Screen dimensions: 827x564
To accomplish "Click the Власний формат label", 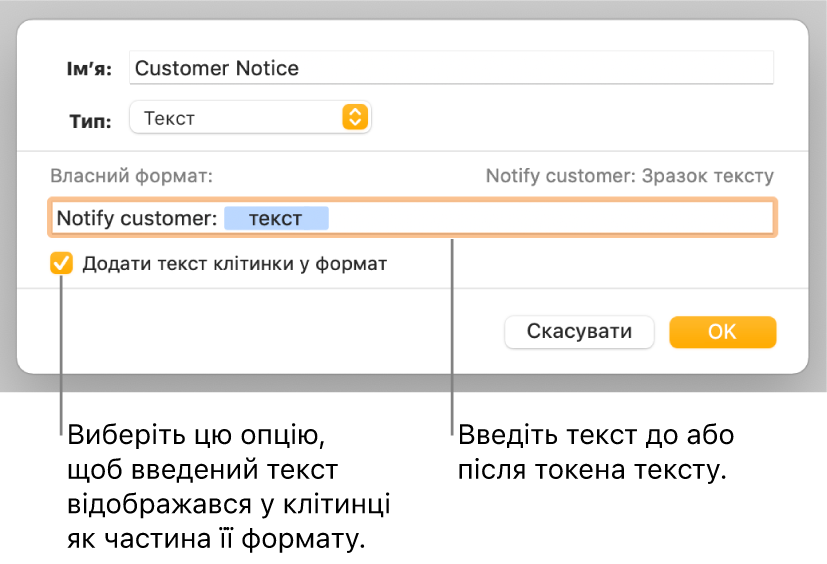I will coord(131,176).
